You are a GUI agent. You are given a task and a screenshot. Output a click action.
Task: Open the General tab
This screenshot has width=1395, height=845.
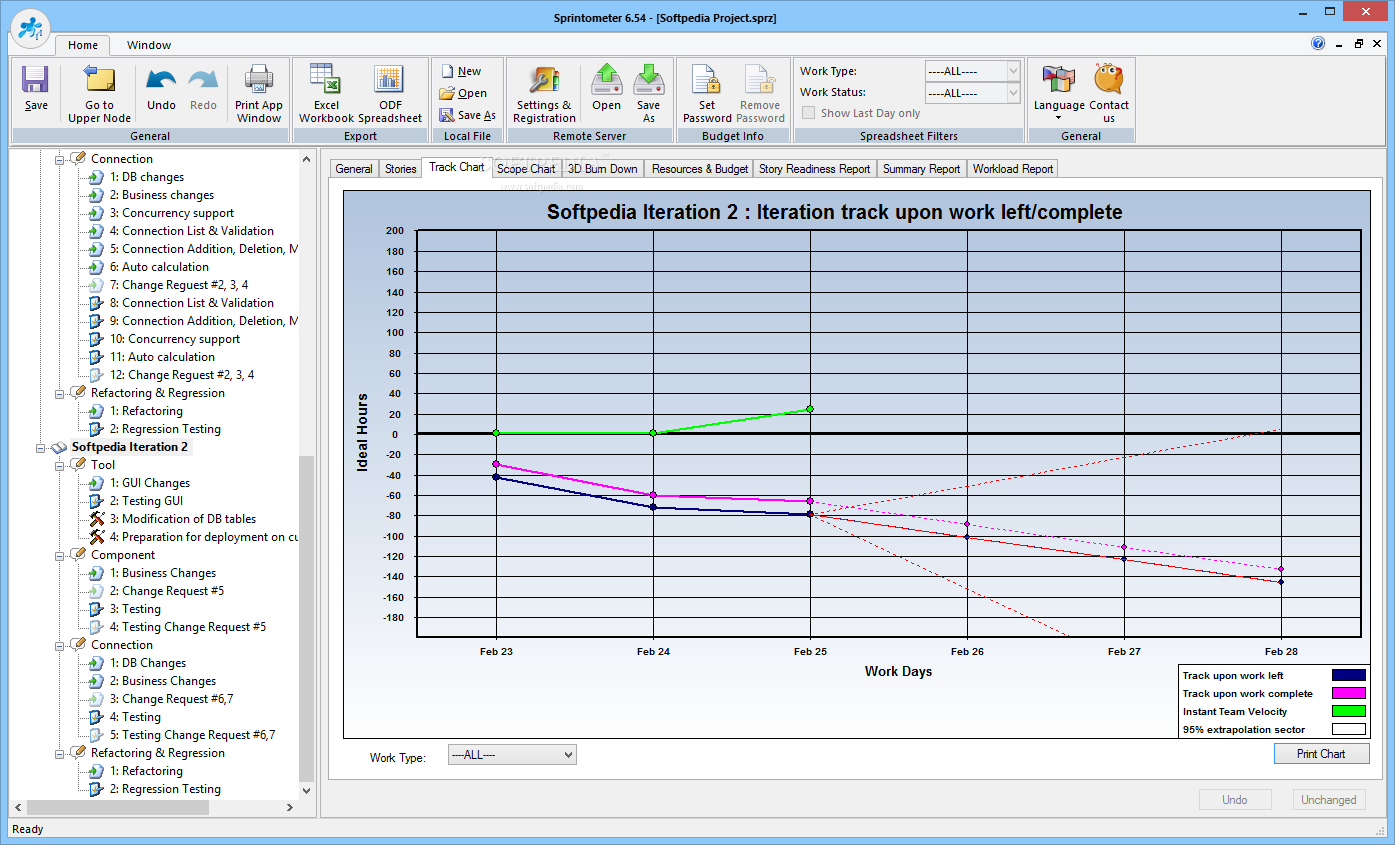tap(354, 169)
